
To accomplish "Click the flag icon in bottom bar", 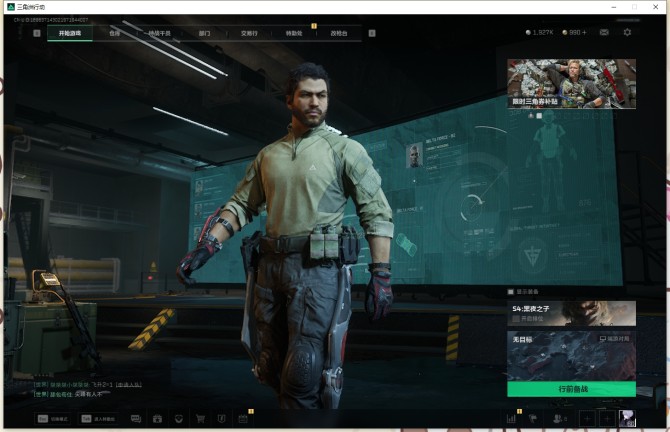I will click(533, 419).
